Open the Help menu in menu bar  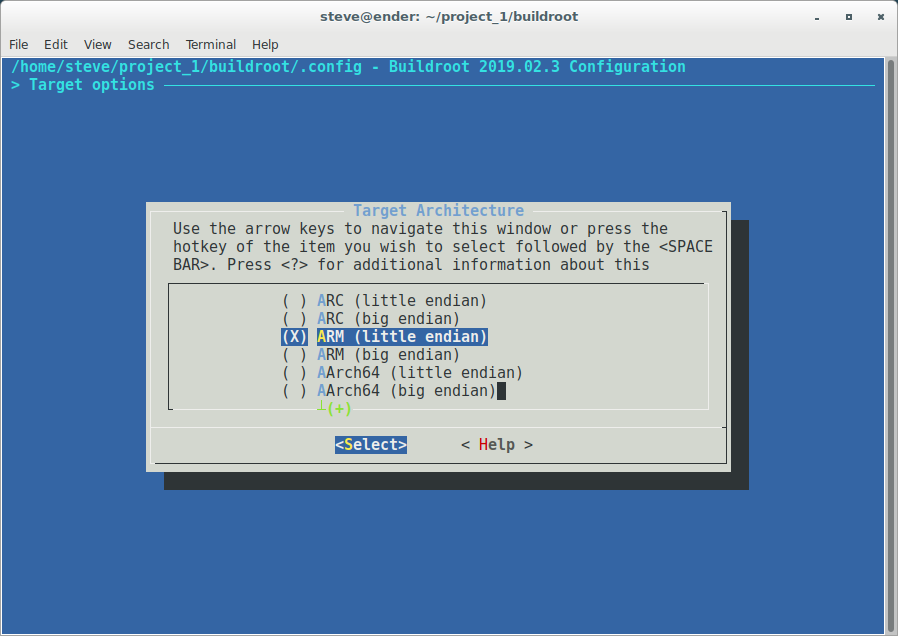tap(265, 44)
